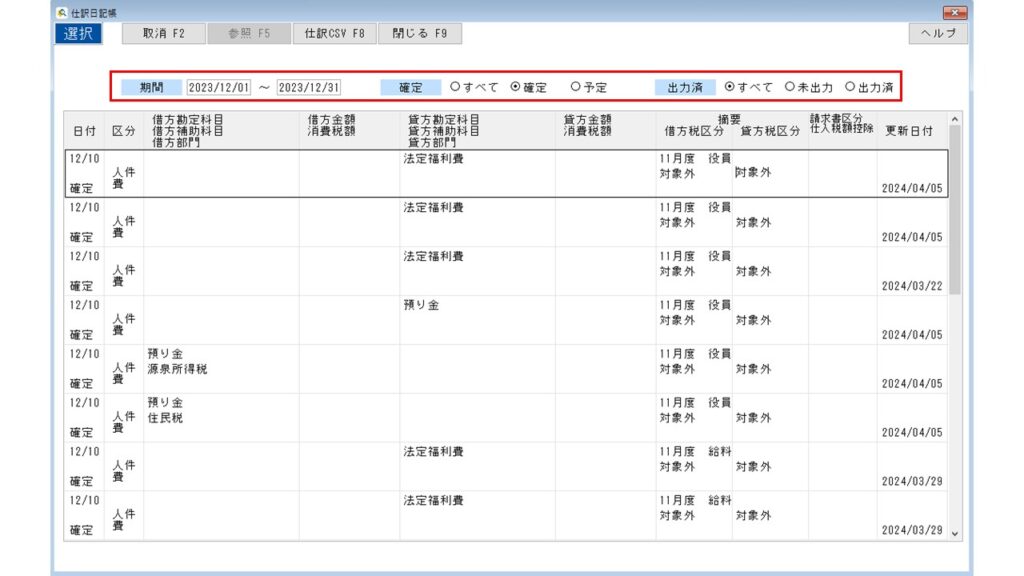
Task: Click the 更新日付 column header
Action: coord(909,131)
